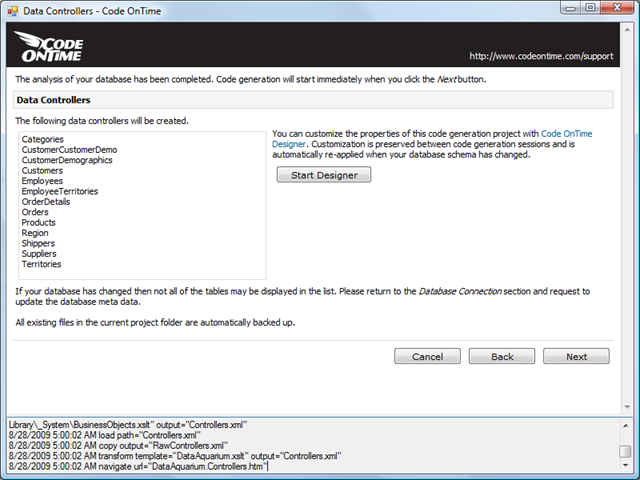This screenshot has width=640, height=480.
Task: Click log pane scrollbar down arrow
Action: (625, 465)
